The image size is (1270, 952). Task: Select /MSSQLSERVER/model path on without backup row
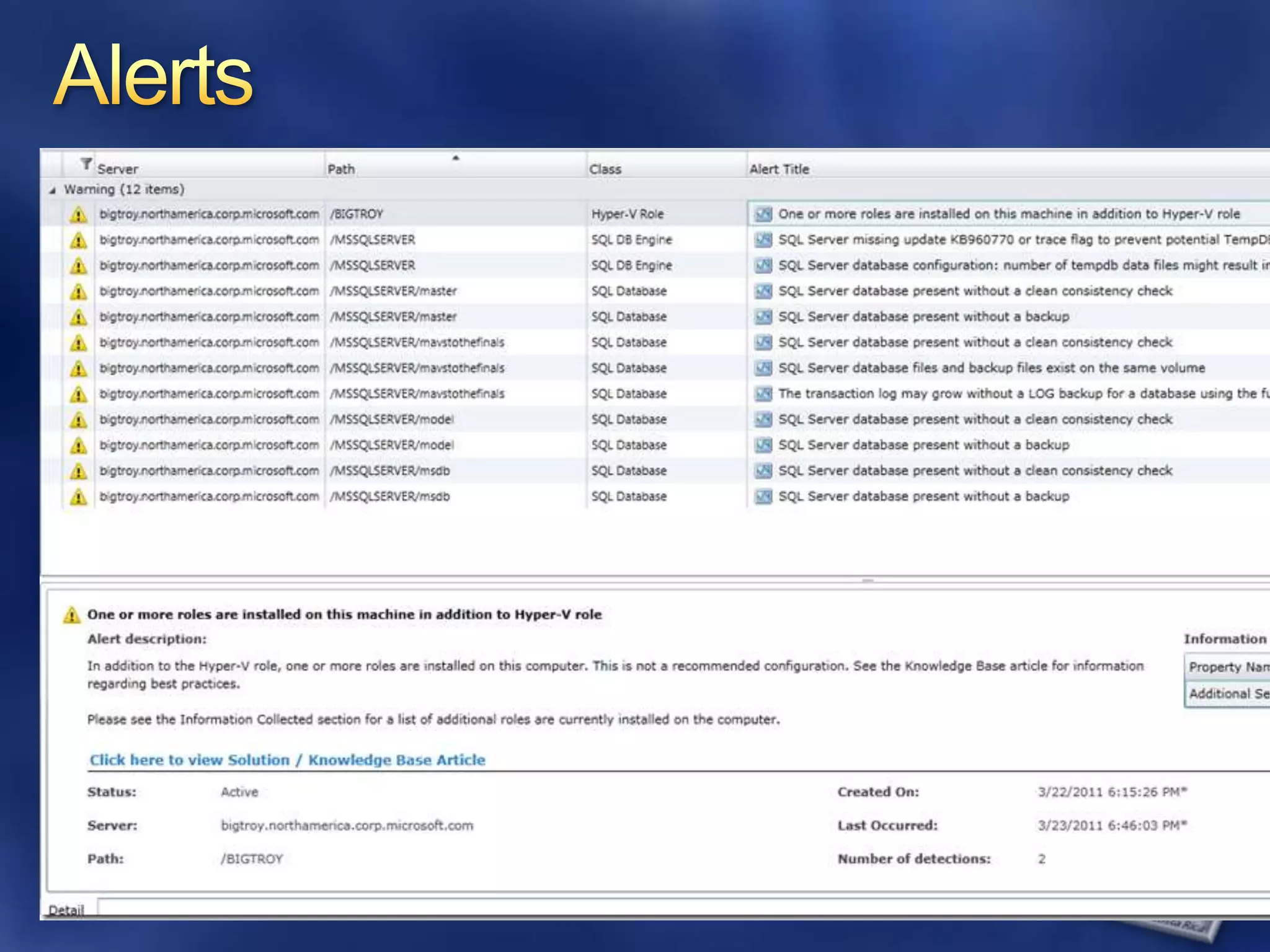pos(391,445)
